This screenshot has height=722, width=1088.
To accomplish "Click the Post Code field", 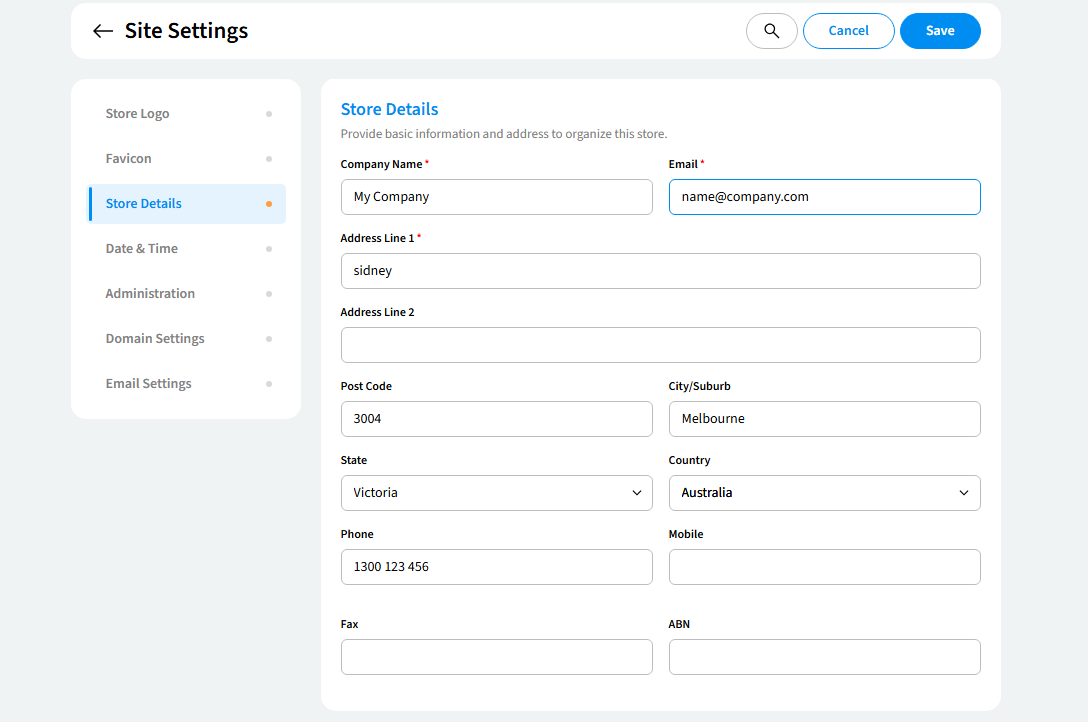I will coord(496,419).
